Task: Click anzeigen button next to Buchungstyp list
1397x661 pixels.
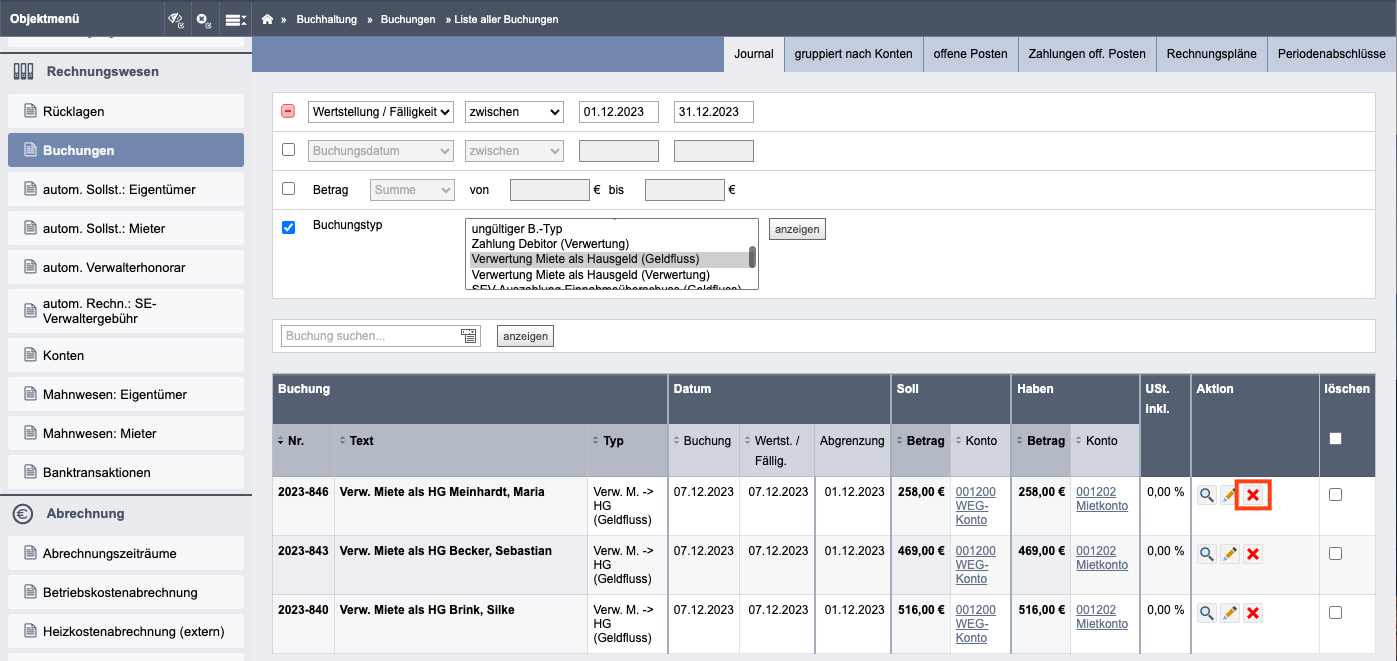Action: (797, 230)
